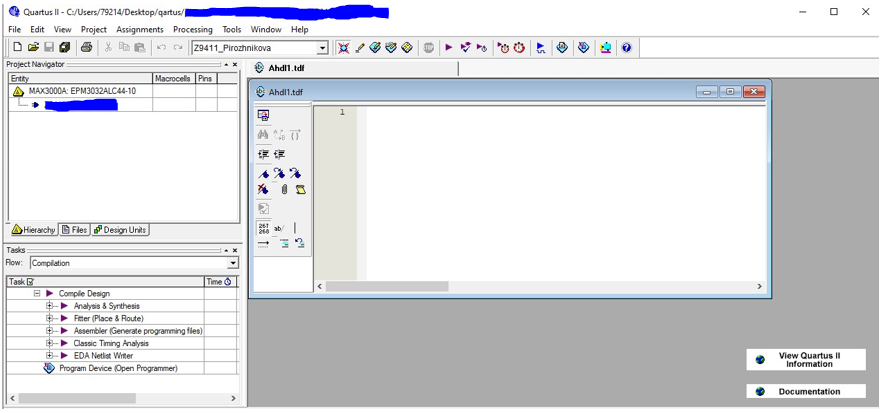Toggle the ab/ whitespace display icon

279,228
